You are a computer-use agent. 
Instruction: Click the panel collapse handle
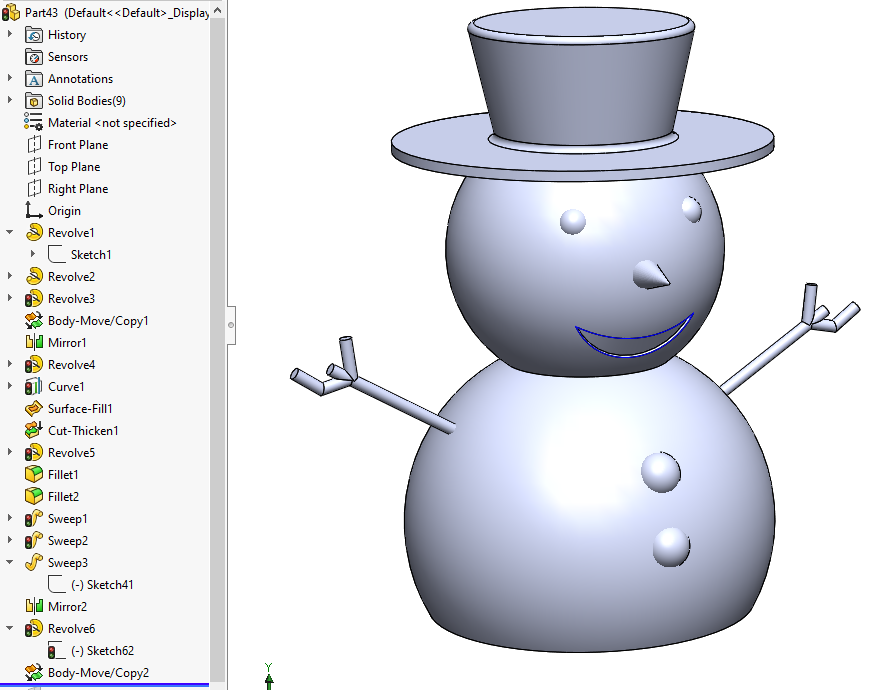pos(231,325)
